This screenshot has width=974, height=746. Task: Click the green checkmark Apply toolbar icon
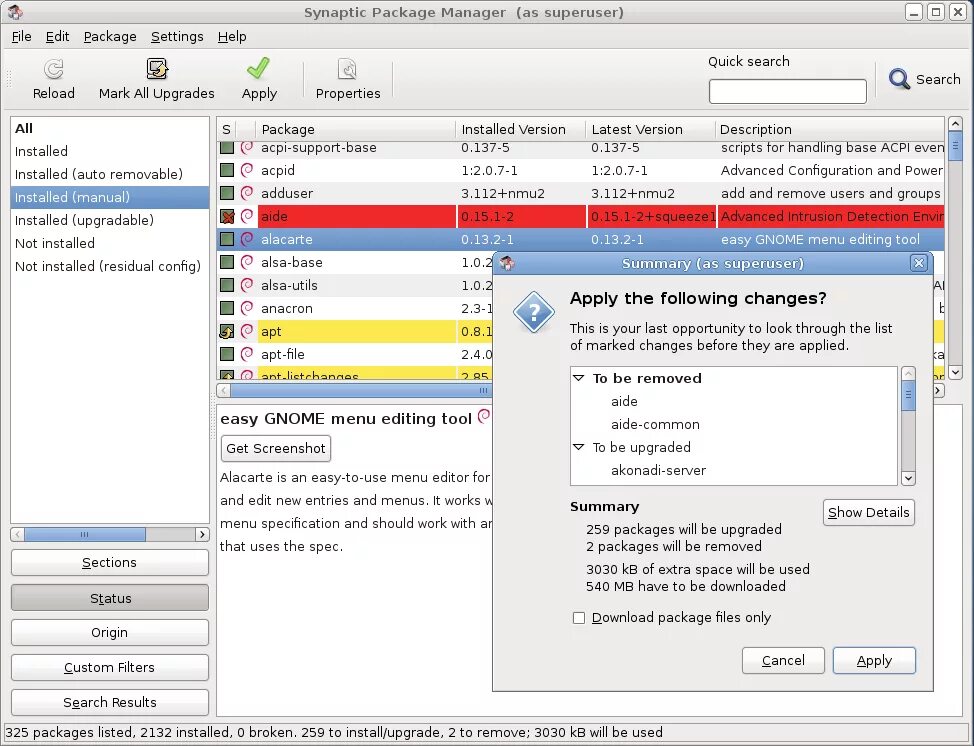pos(258,68)
